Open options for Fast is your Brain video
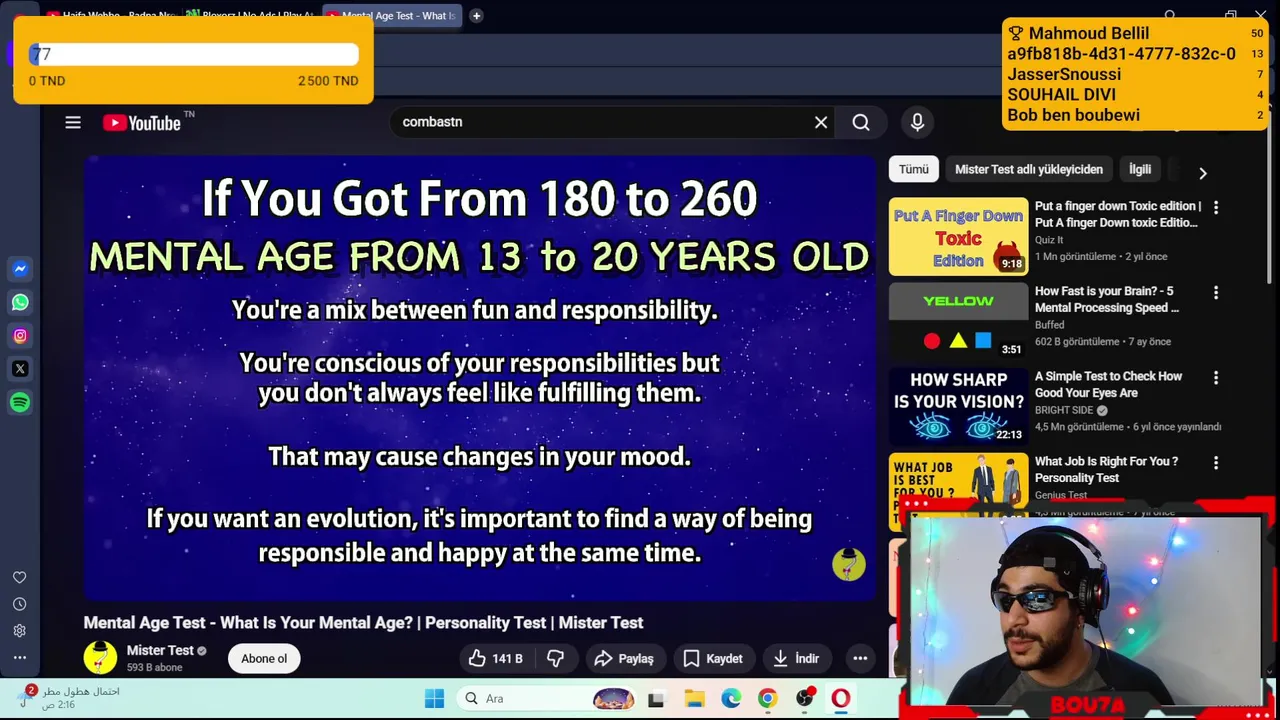1280x720 pixels. point(1216,293)
